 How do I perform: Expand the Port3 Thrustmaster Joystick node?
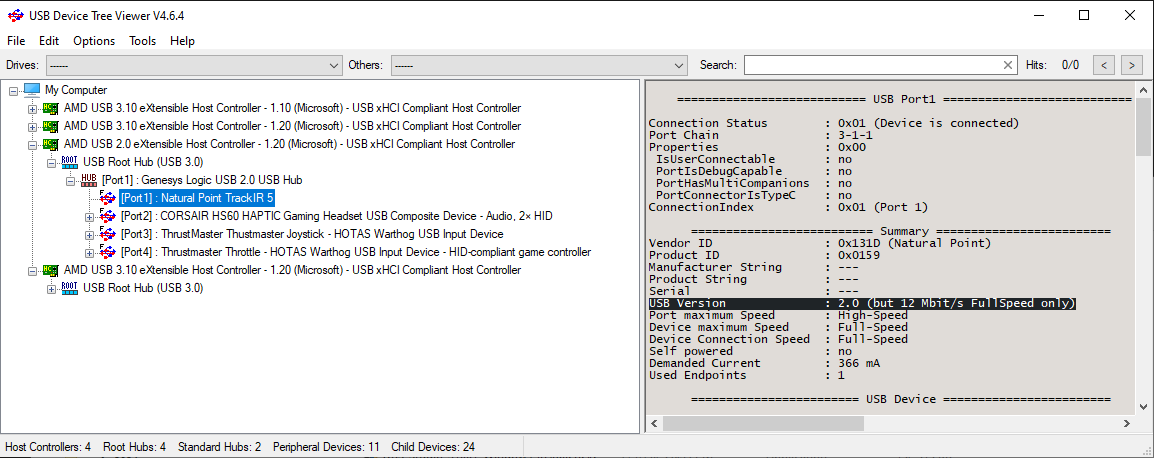tap(89, 235)
